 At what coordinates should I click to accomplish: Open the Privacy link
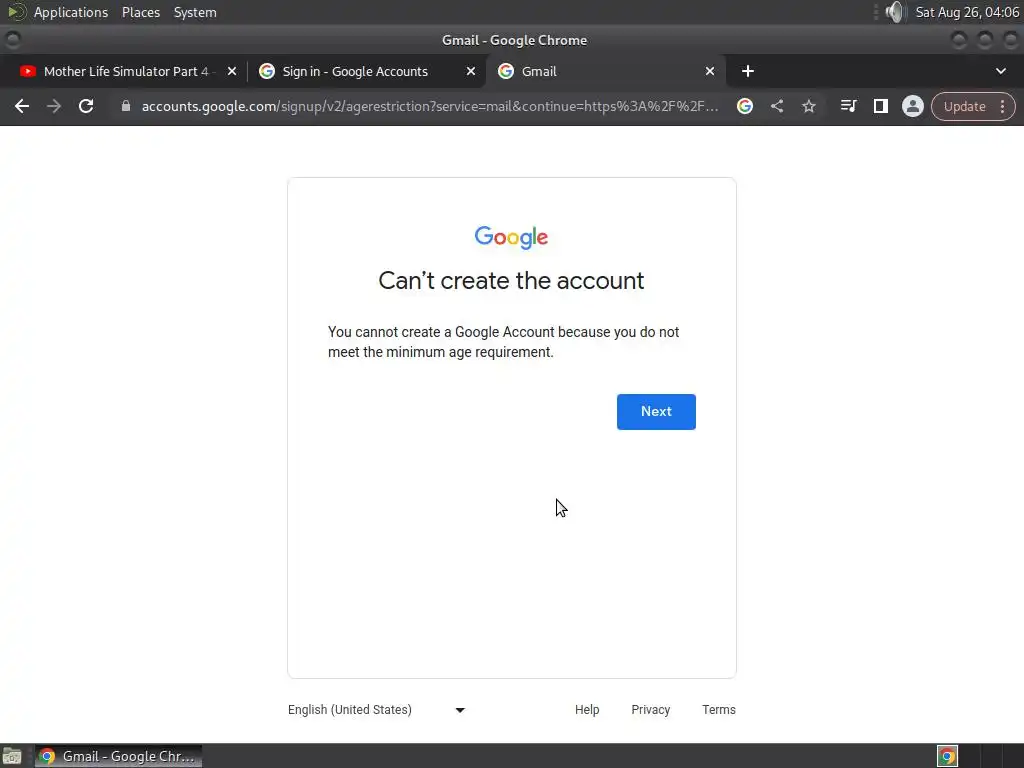(650, 710)
